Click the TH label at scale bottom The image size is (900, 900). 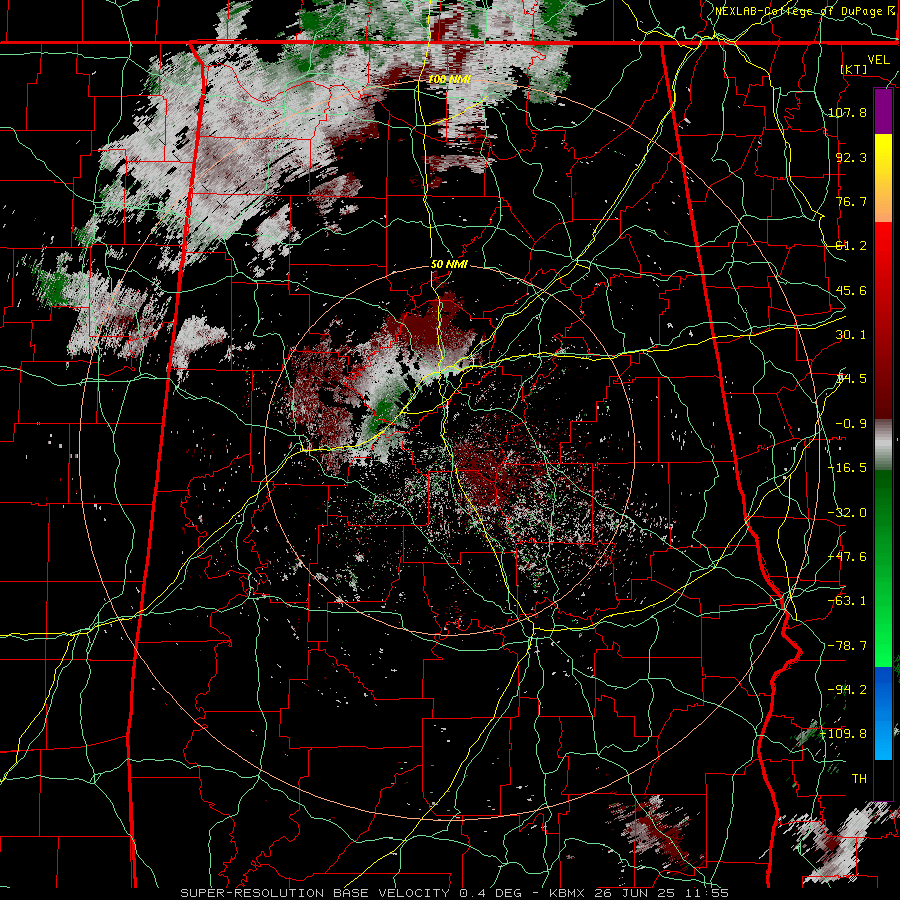click(859, 779)
